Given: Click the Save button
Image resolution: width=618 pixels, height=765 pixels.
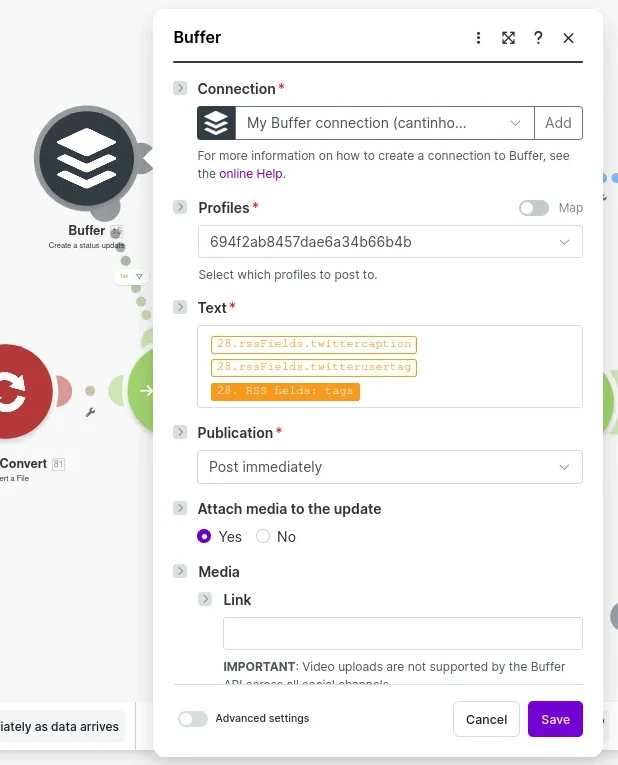Looking at the screenshot, I should 555,719.
